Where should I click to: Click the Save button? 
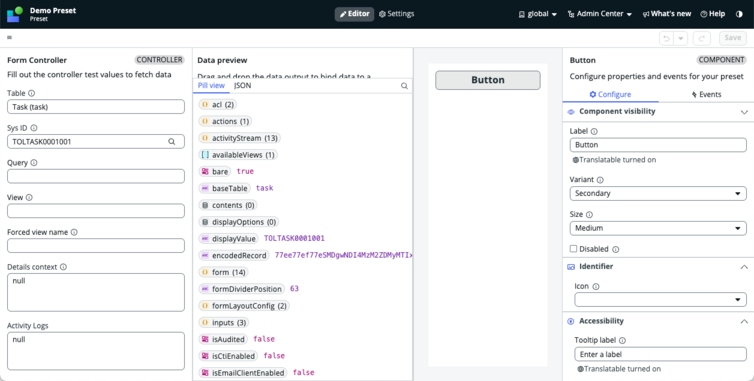(x=733, y=38)
